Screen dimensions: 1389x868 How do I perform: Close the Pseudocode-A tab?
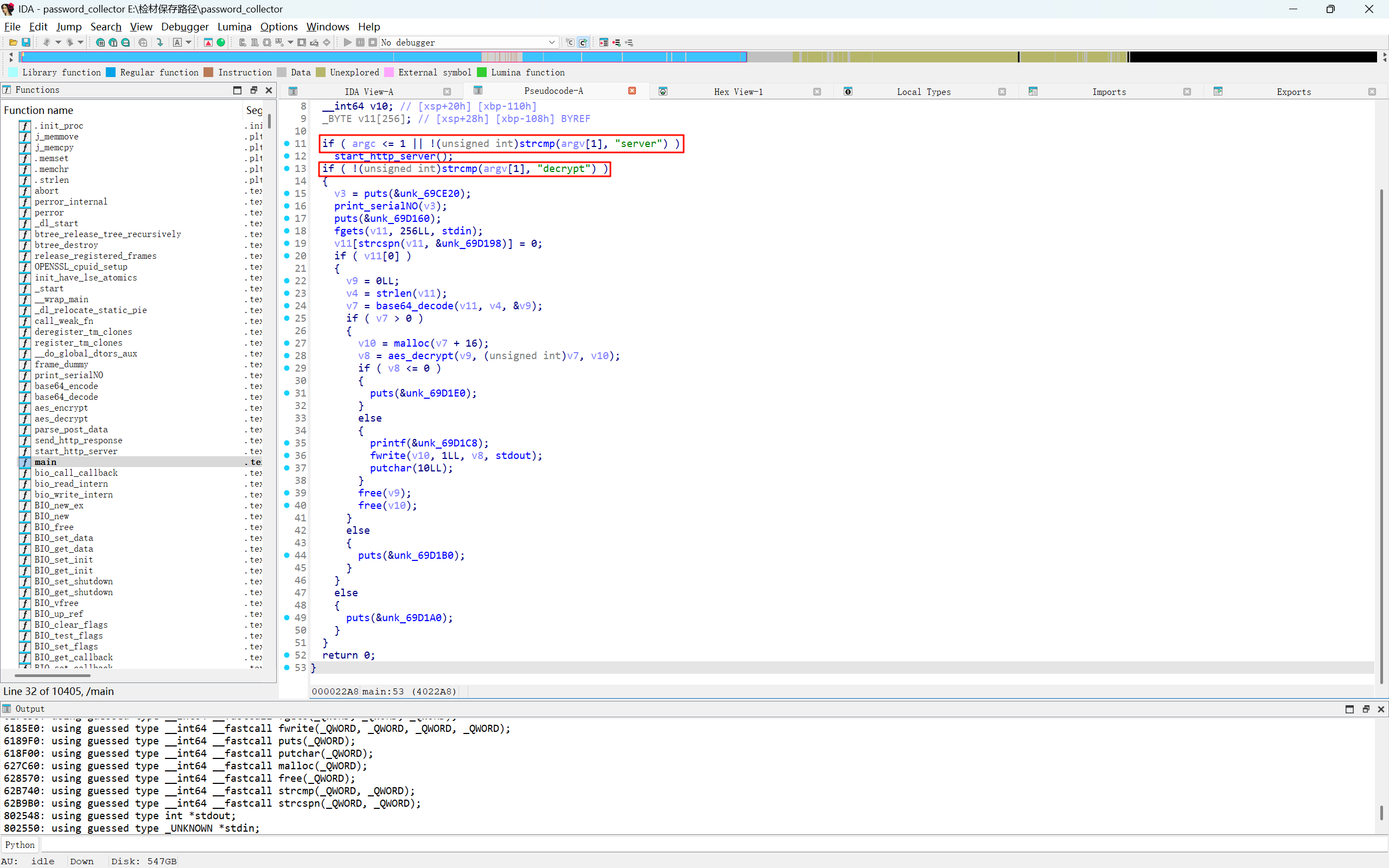632,91
